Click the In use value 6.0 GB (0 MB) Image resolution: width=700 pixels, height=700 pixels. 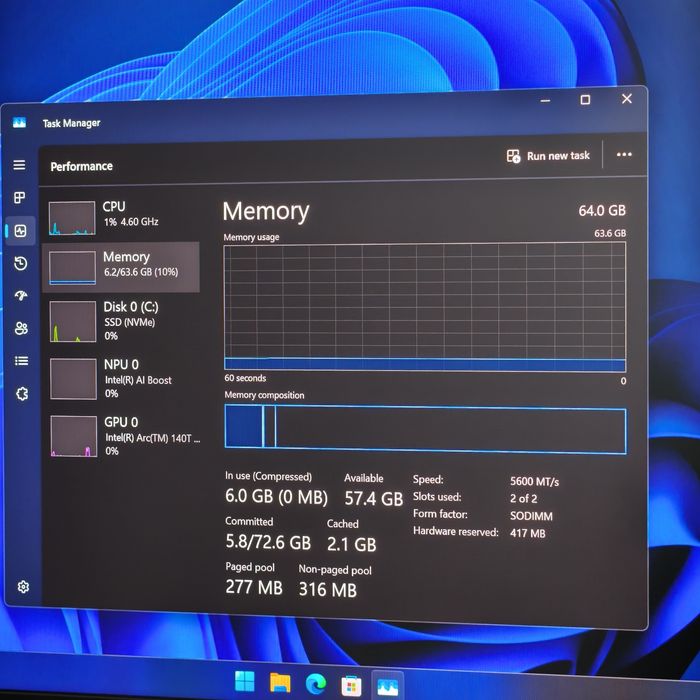tap(276, 496)
